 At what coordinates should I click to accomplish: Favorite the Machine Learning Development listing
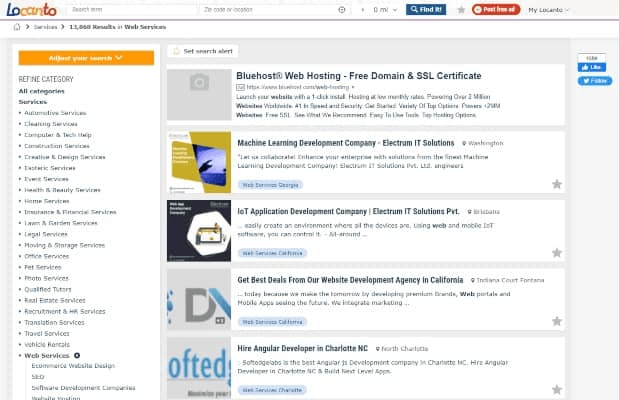pos(557,184)
